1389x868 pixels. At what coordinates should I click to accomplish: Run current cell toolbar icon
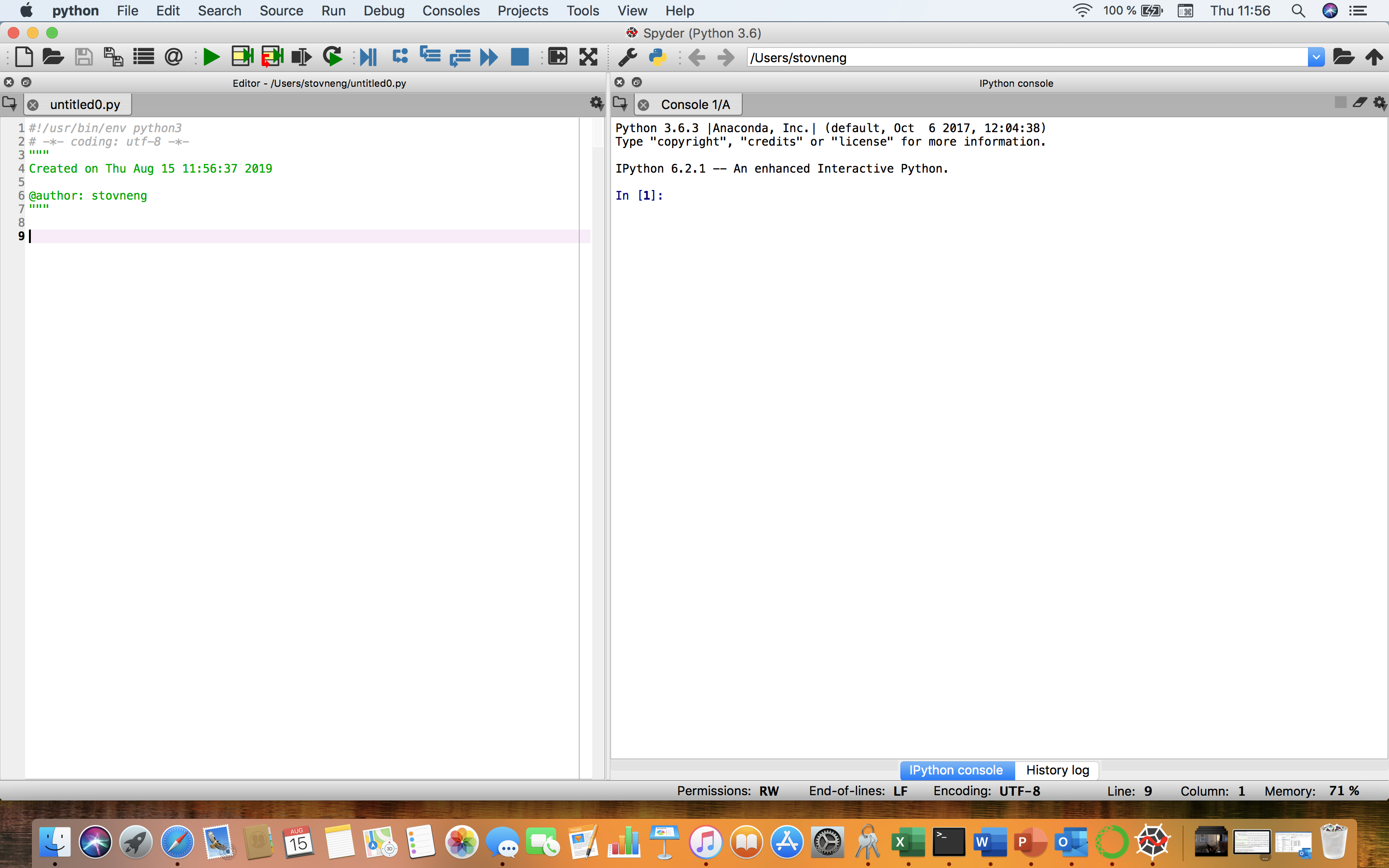pyautogui.click(x=242, y=56)
